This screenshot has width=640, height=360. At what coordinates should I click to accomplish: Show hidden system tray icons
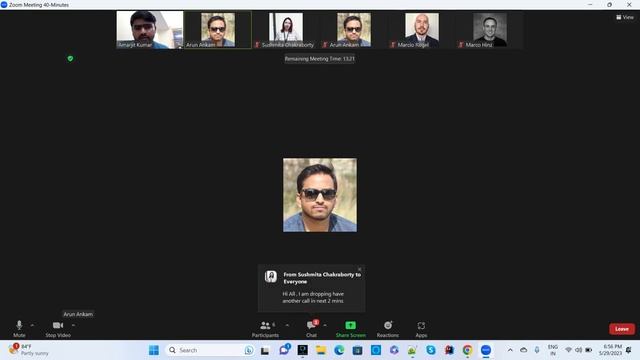(510, 350)
